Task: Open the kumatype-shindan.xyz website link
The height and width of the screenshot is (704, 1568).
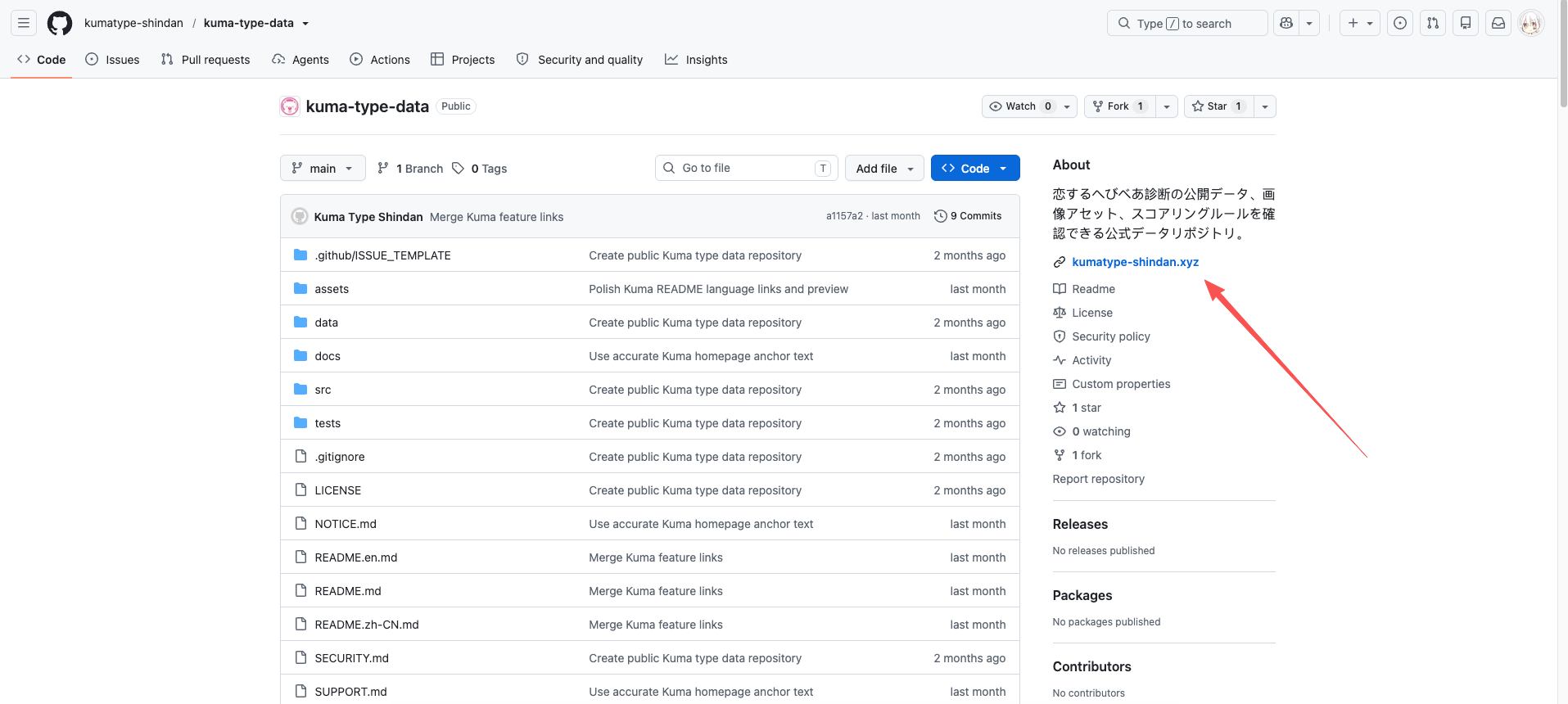Action: click(1135, 262)
